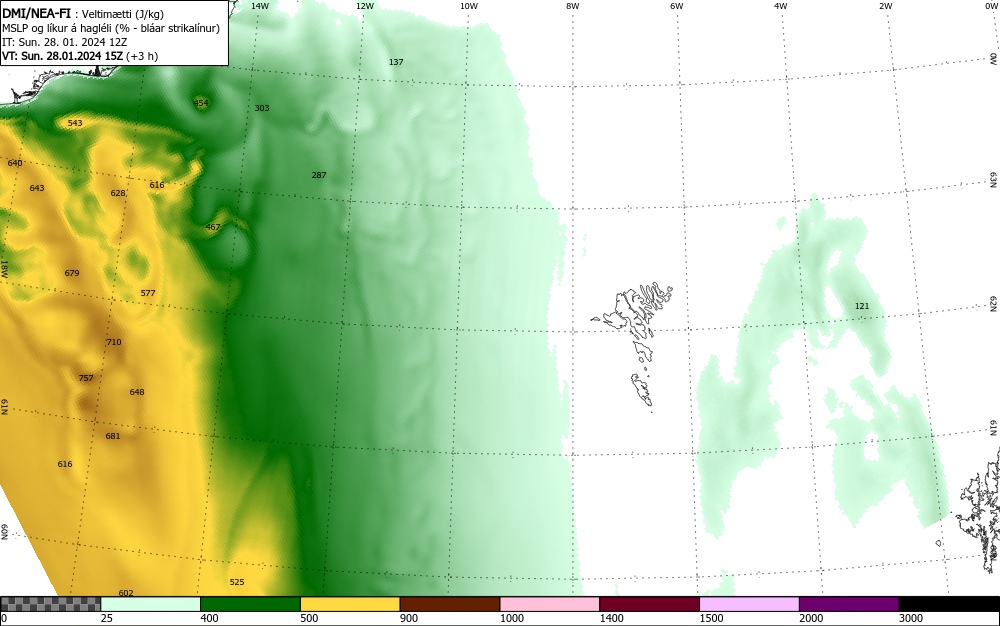Click the 2W longitude label
Screen dimensions: 1000x626
pos(885,6)
